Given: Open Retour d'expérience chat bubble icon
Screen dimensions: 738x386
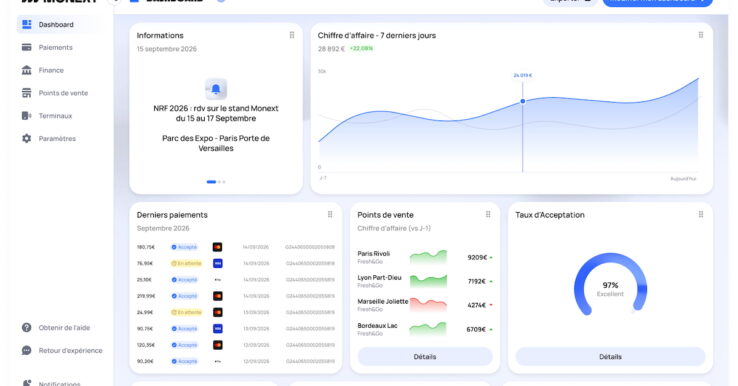Looking at the screenshot, I should (27, 351).
